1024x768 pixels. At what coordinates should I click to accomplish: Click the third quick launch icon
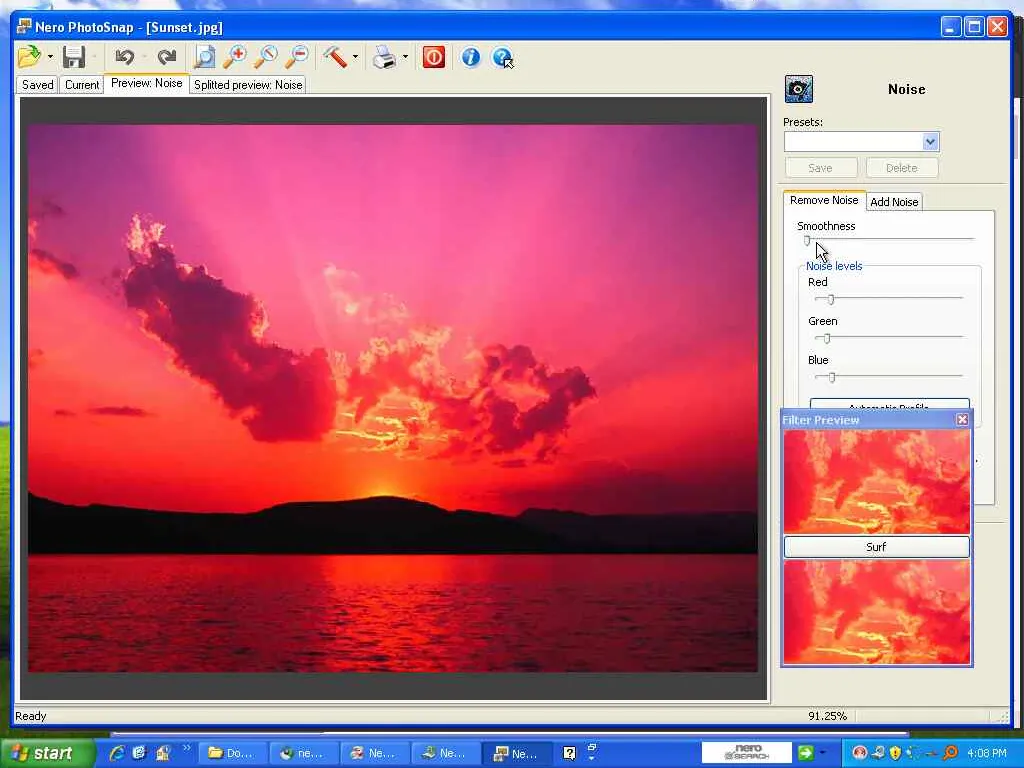point(163,753)
